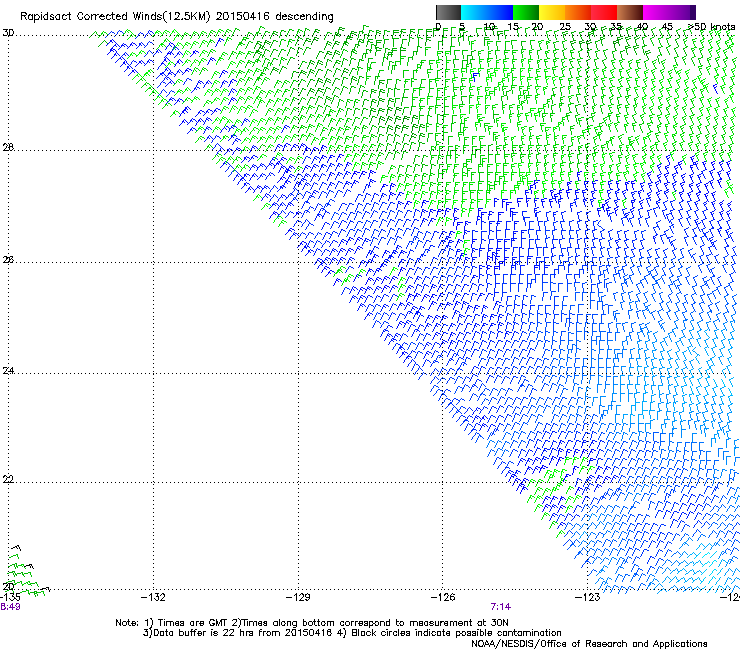
Task: Click the purple 45-50 knots legend swatch
Action: coord(682,12)
